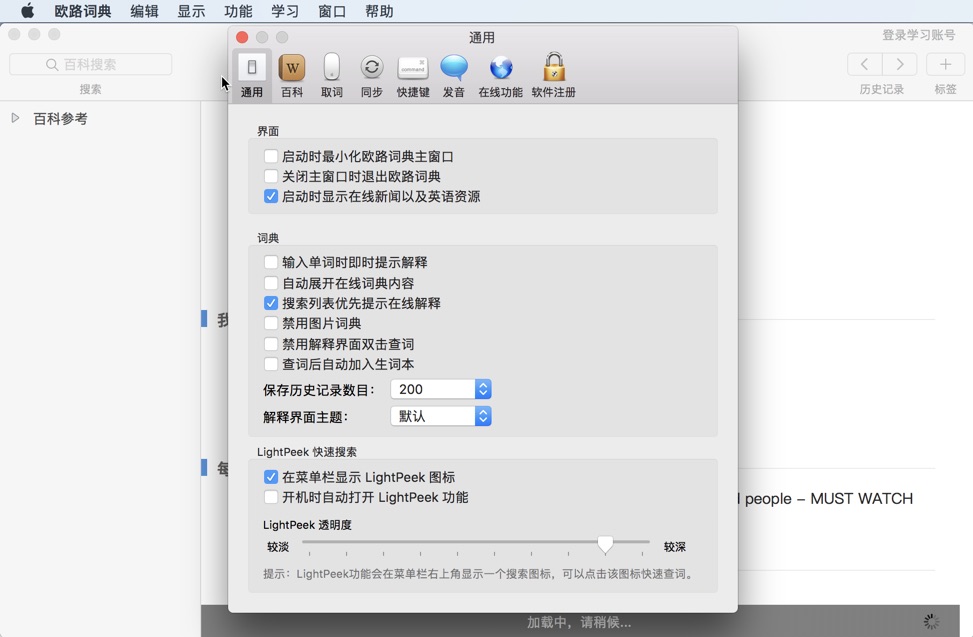
Task: Click the 较淡 slider label
Action: coord(278,546)
